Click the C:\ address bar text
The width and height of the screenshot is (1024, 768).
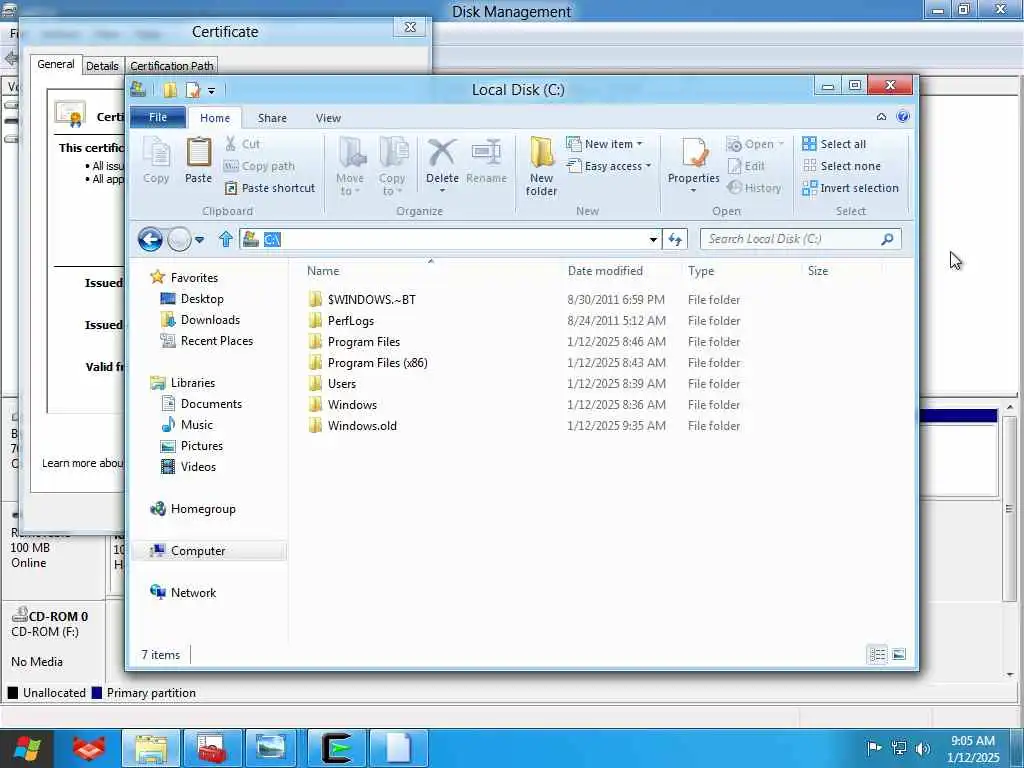[272, 240]
